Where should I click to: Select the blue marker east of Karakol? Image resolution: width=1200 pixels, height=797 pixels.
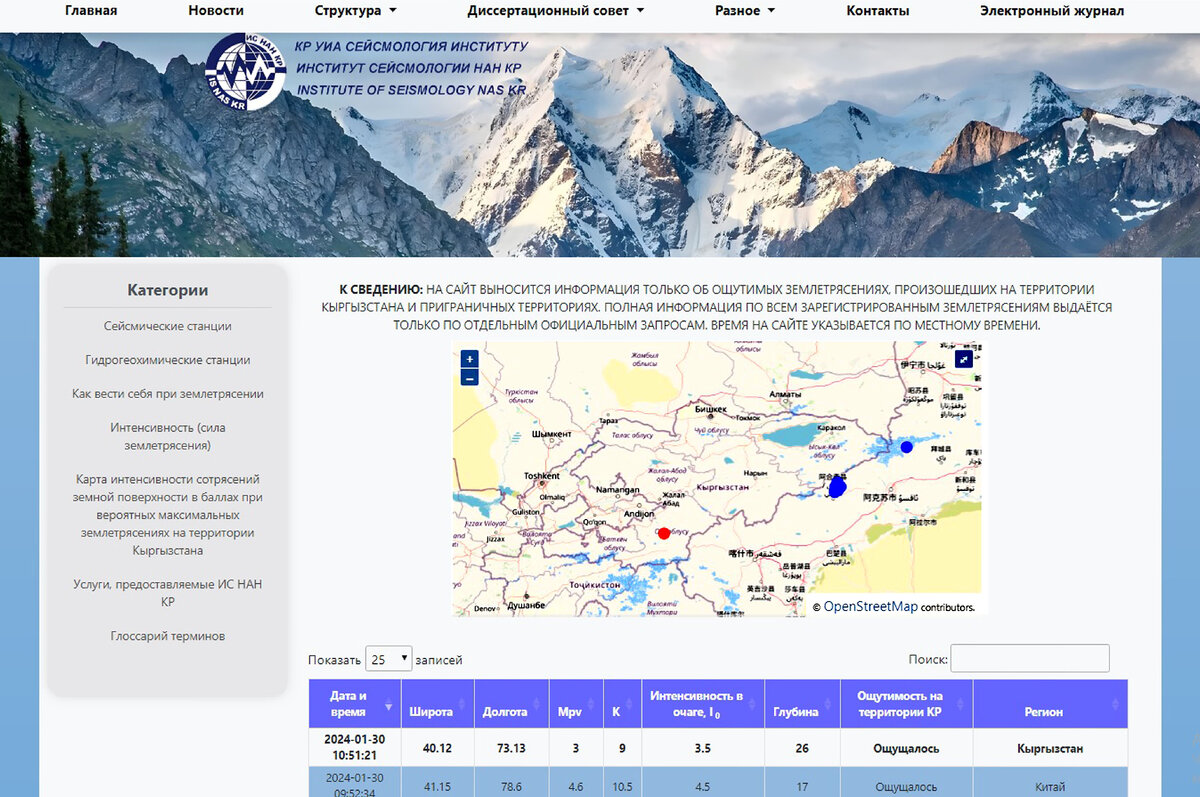point(906,447)
